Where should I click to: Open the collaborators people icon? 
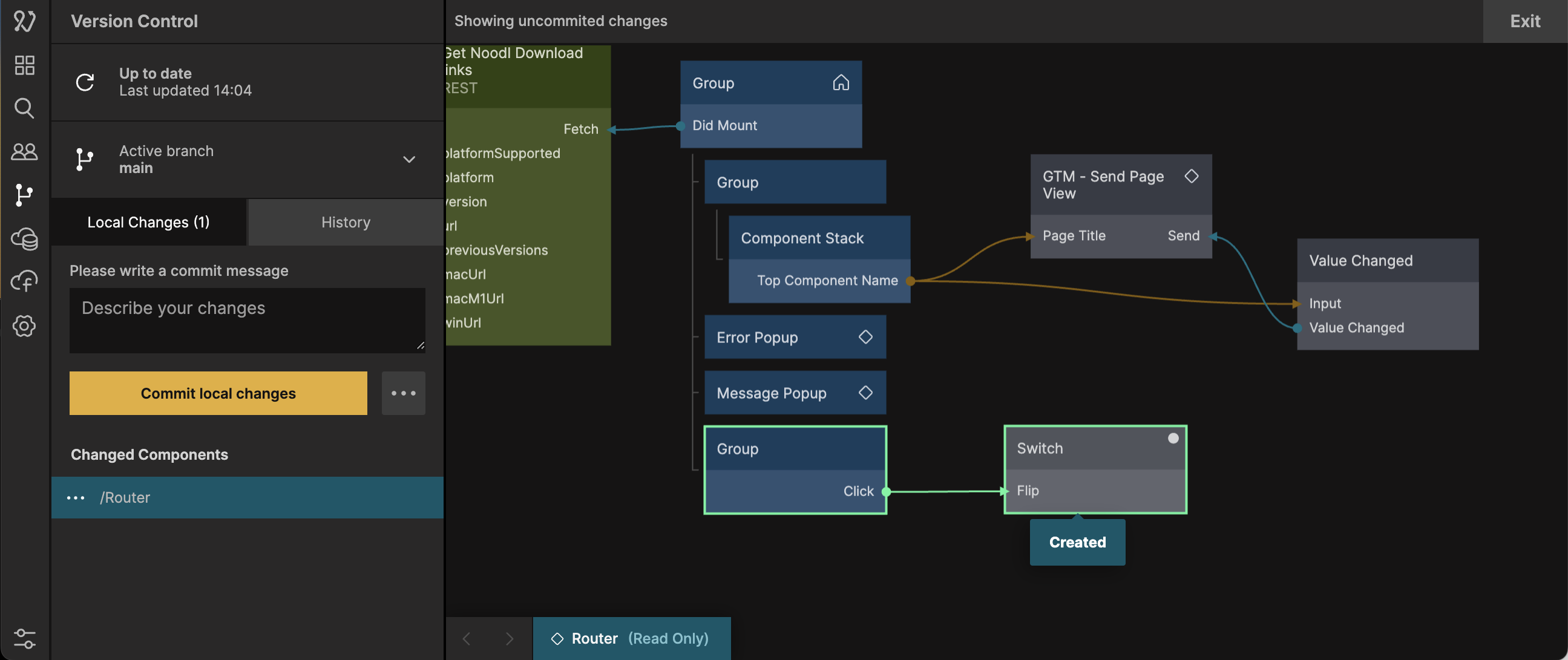pyautogui.click(x=24, y=151)
